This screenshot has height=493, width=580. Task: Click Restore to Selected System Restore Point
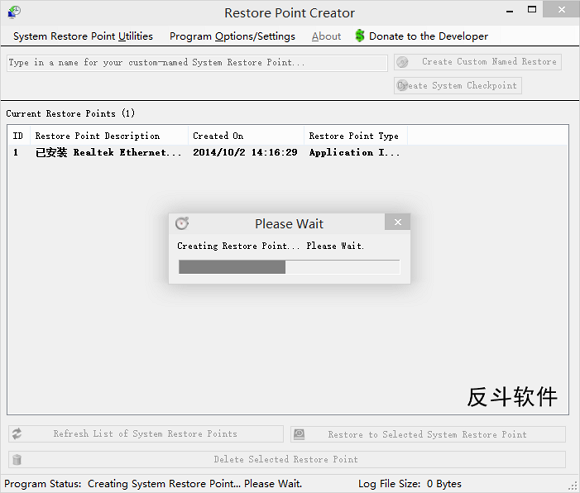(428, 434)
